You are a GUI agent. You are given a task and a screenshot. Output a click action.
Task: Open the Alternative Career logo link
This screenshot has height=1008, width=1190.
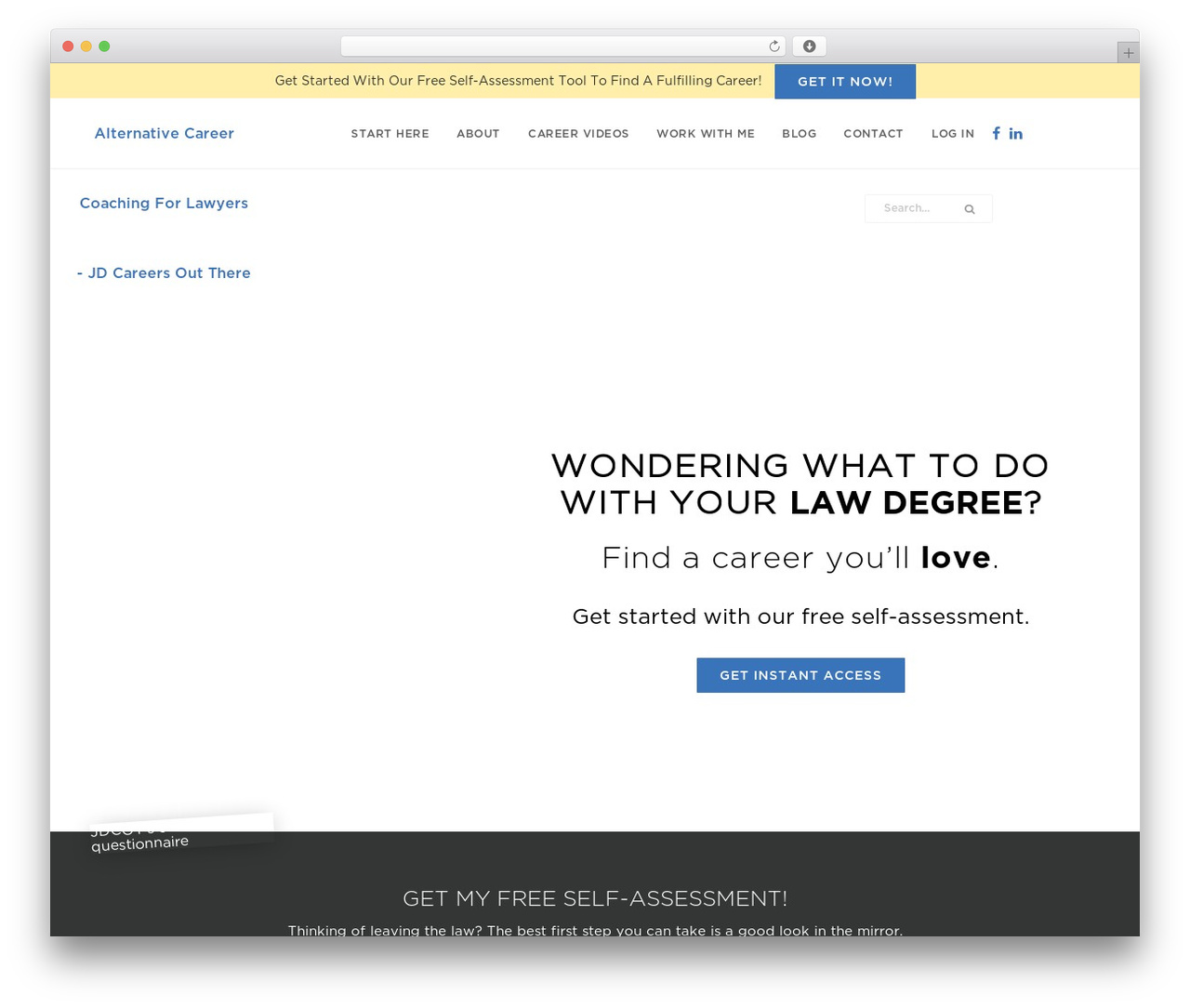[165, 133]
